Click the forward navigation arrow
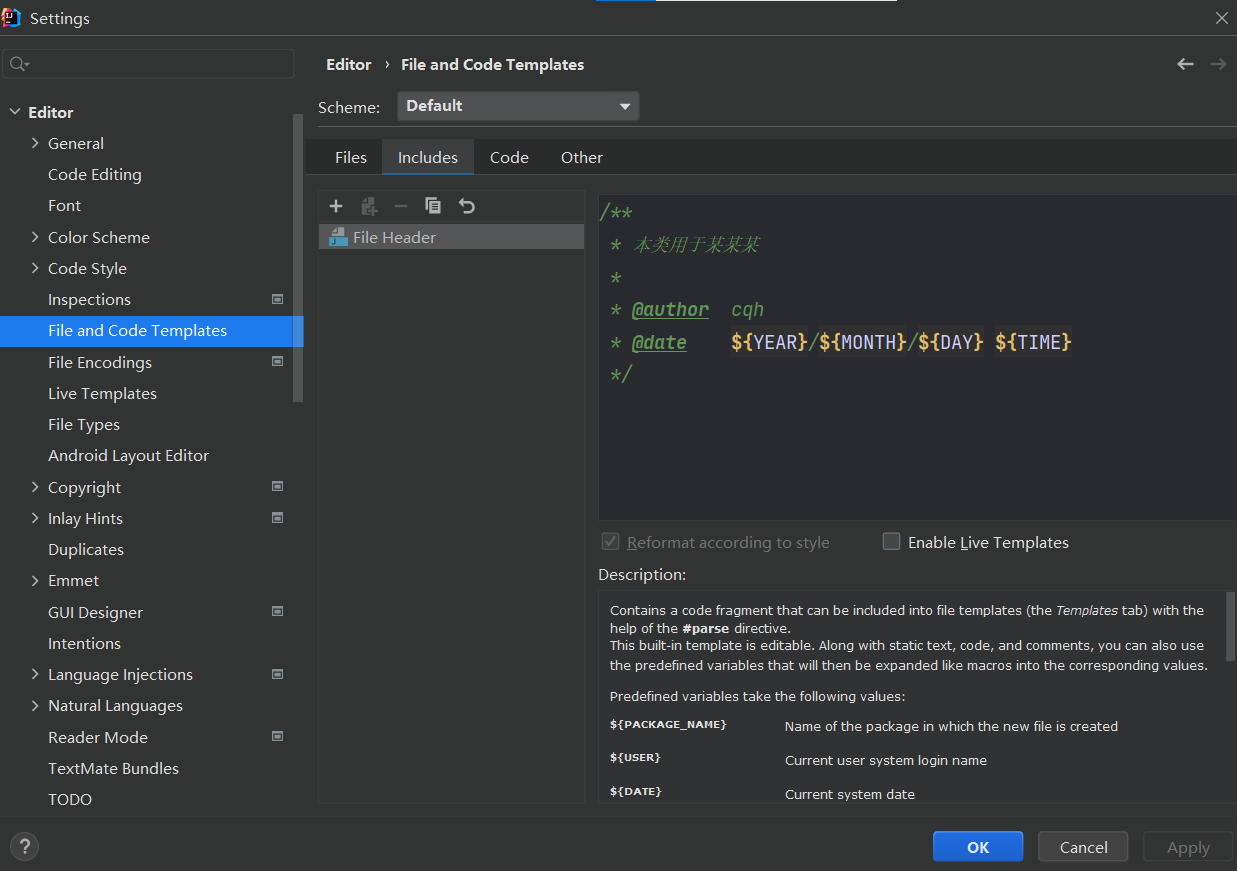 (x=1218, y=64)
